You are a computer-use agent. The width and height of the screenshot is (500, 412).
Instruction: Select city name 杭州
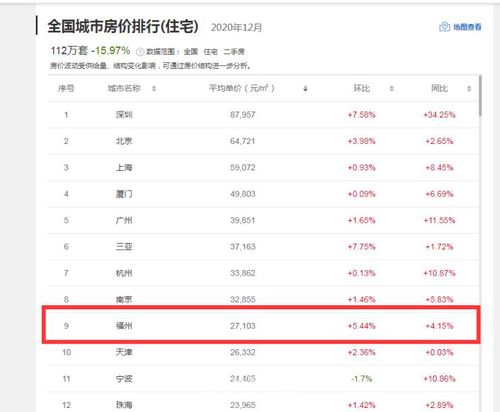124,273
